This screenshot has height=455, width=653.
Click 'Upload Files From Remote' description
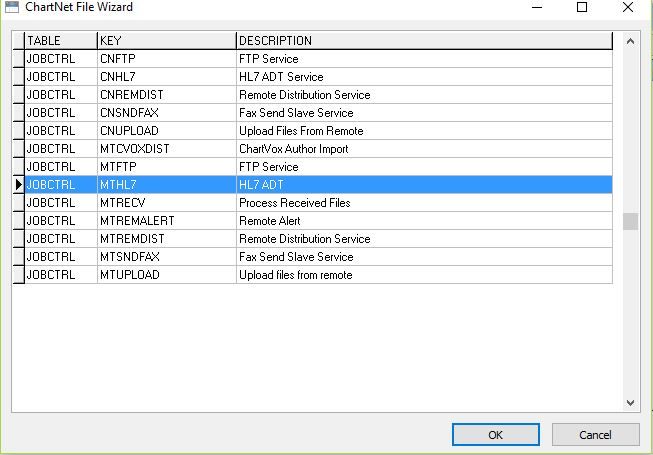click(301, 131)
